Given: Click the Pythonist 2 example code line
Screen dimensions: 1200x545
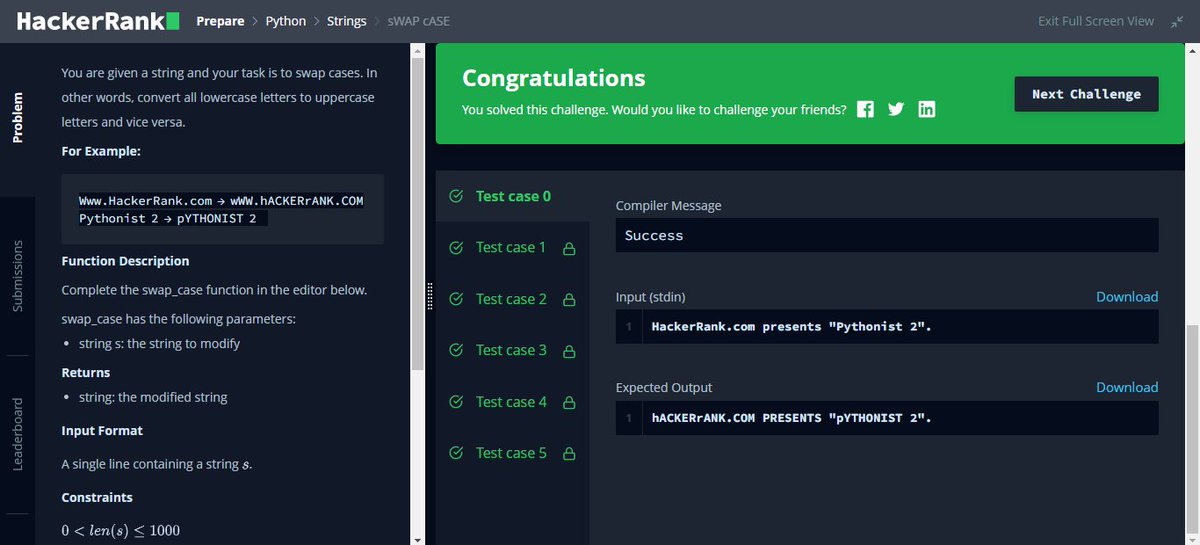Looking at the screenshot, I should pos(167,218).
